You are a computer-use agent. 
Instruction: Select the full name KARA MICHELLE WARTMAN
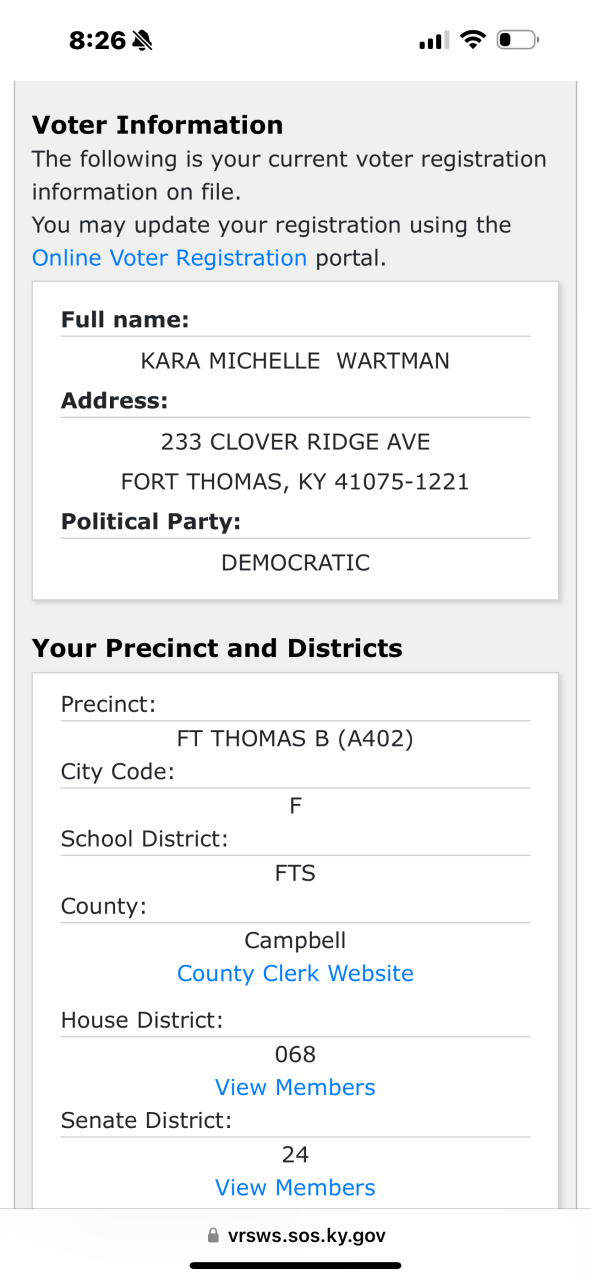(x=295, y=361)
